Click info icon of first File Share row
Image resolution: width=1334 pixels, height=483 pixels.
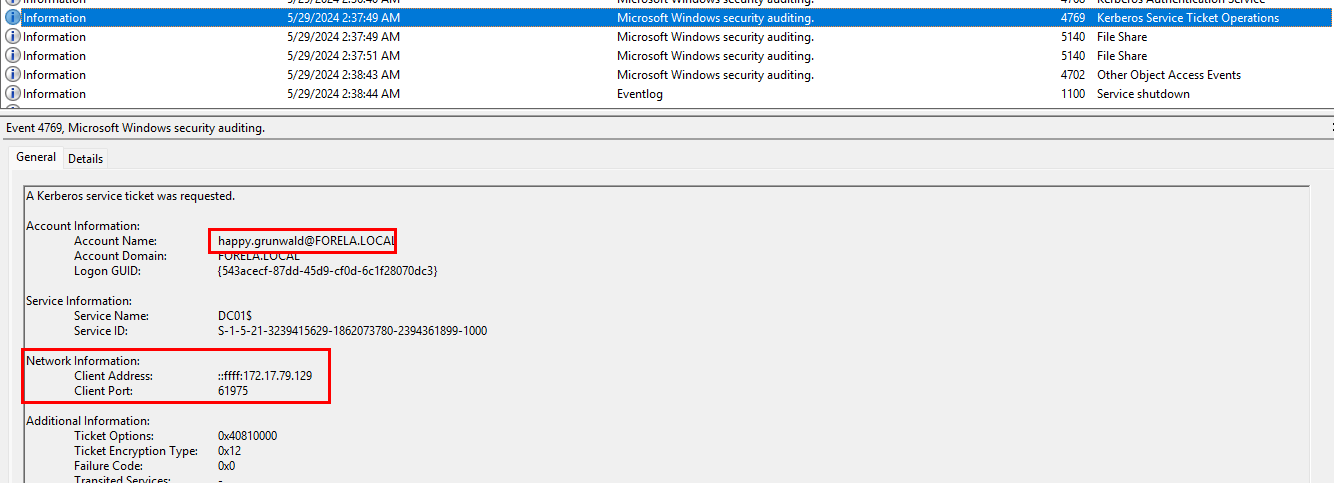(x=13, y=37)
